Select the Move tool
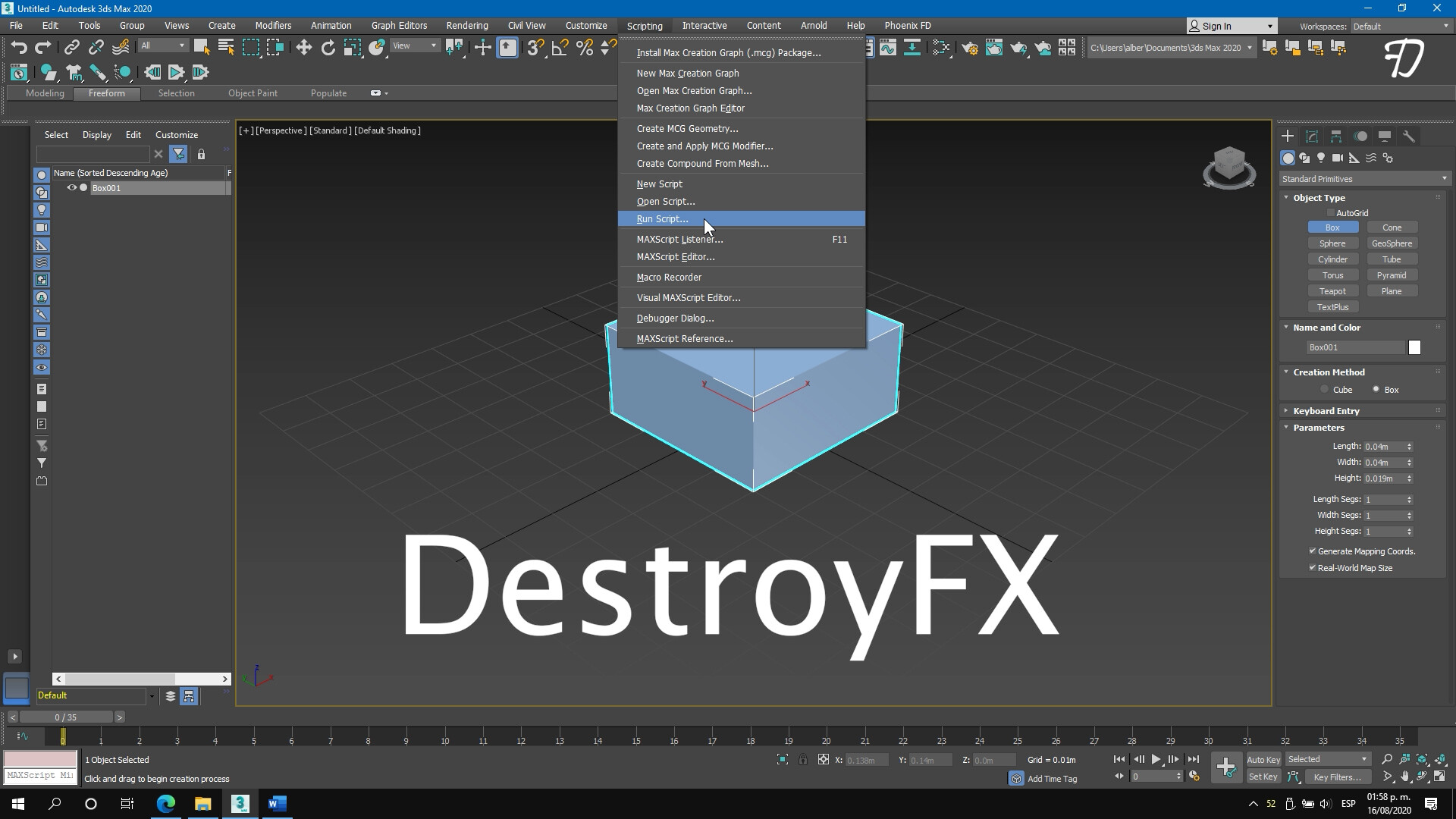 coord(303,47)
